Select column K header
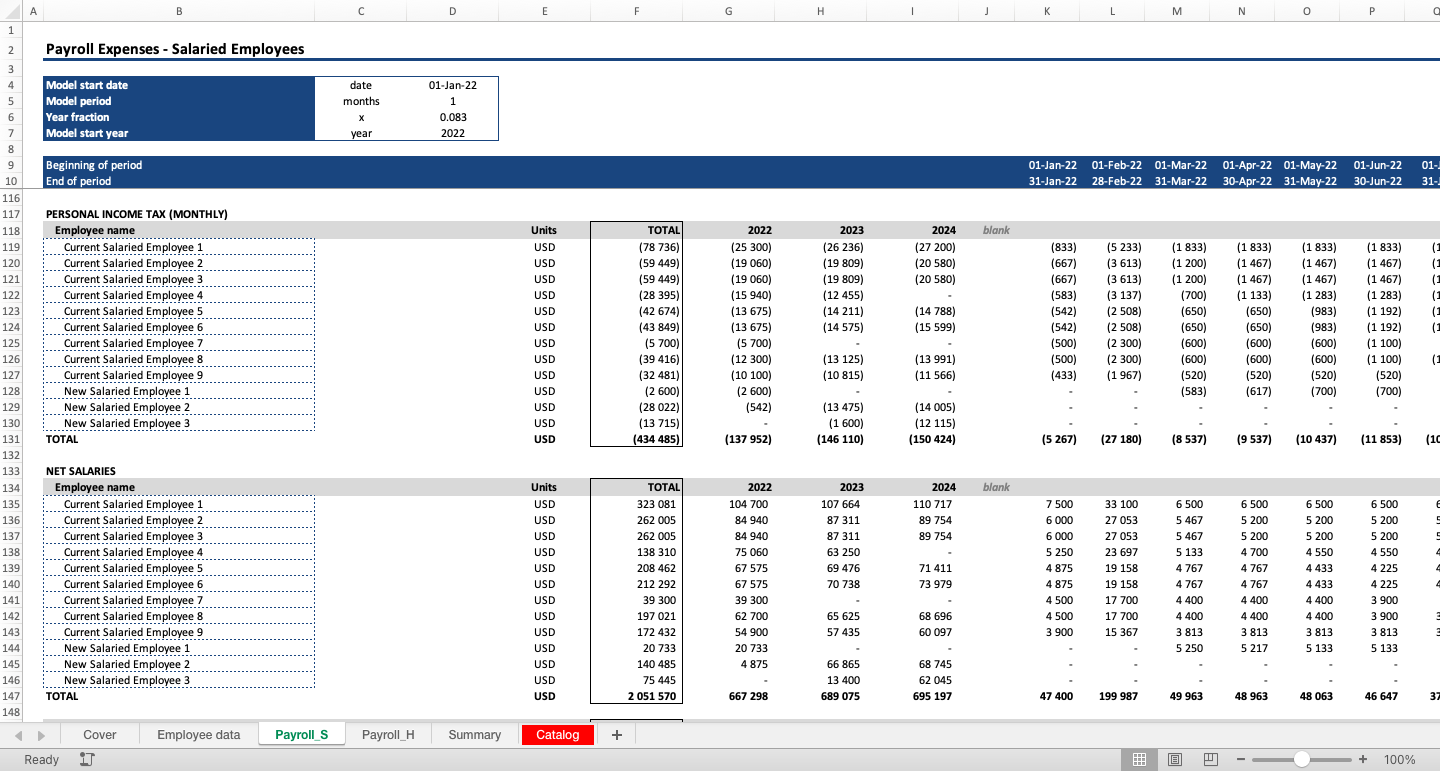Viewport: 1440px width, 771px height. pos(1047,11)
